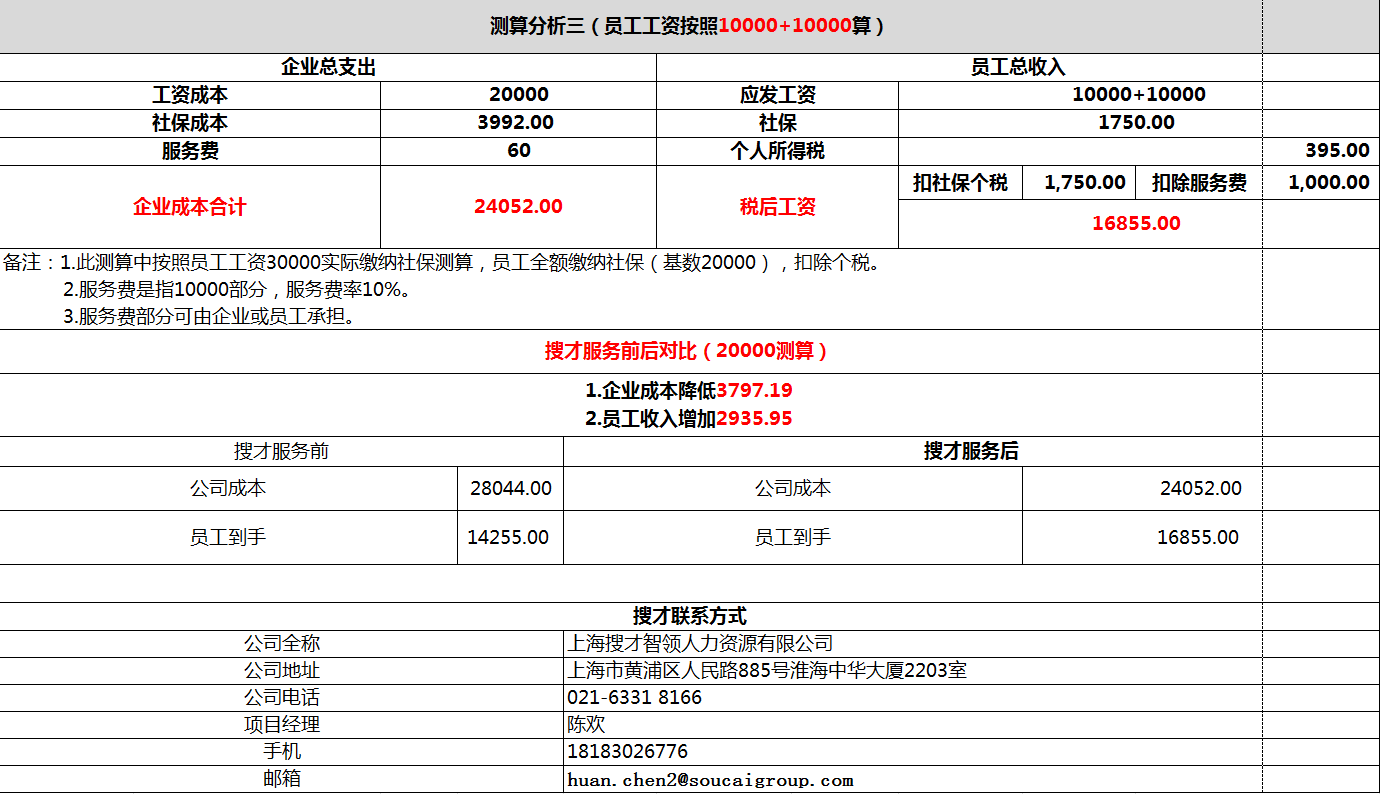This screenshot has height=794, width=1380.
Task: Select black 16855.00 under 搜才服务后
Action: [1198, 538]
